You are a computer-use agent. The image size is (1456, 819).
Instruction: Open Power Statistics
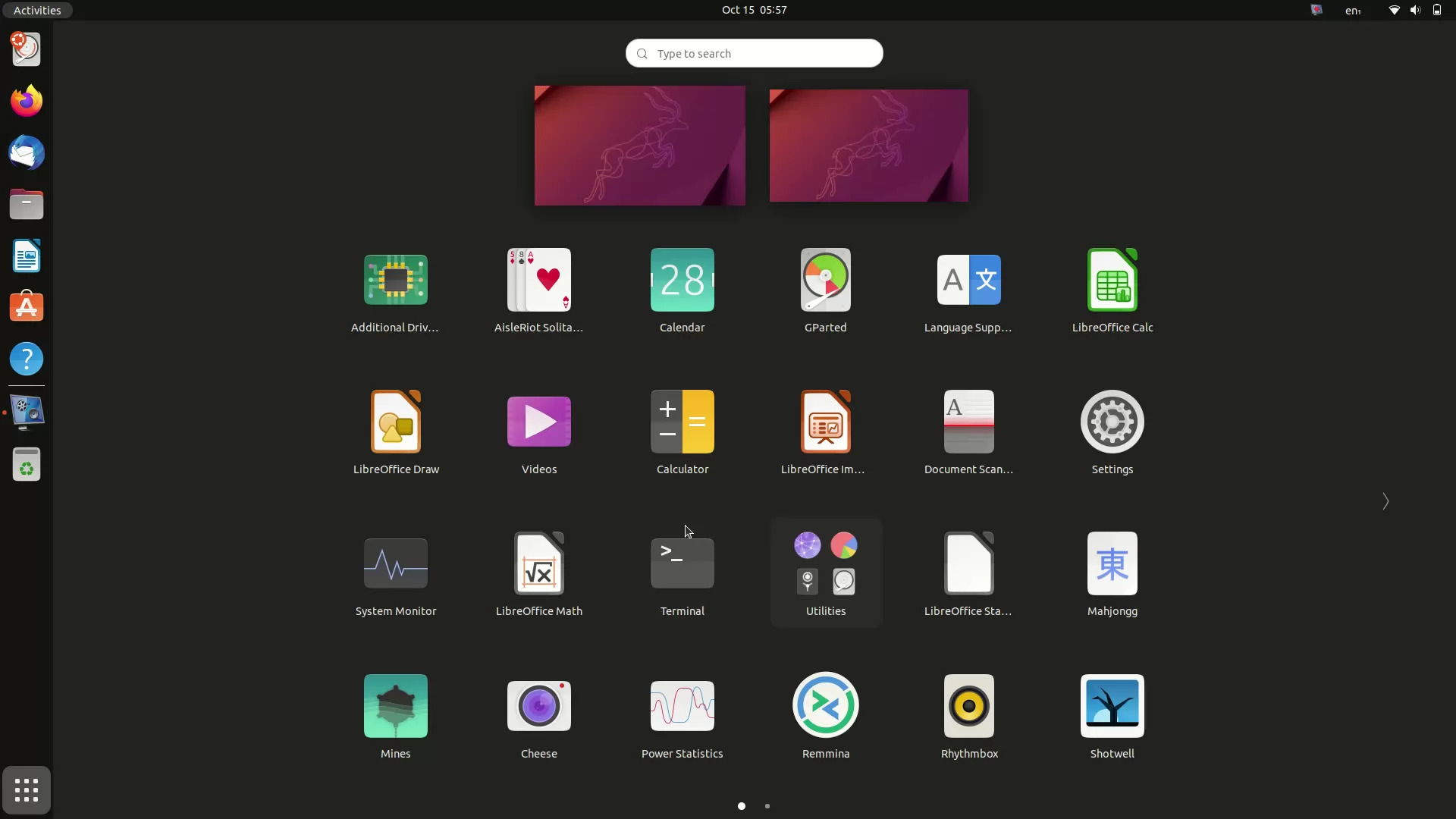682,705
